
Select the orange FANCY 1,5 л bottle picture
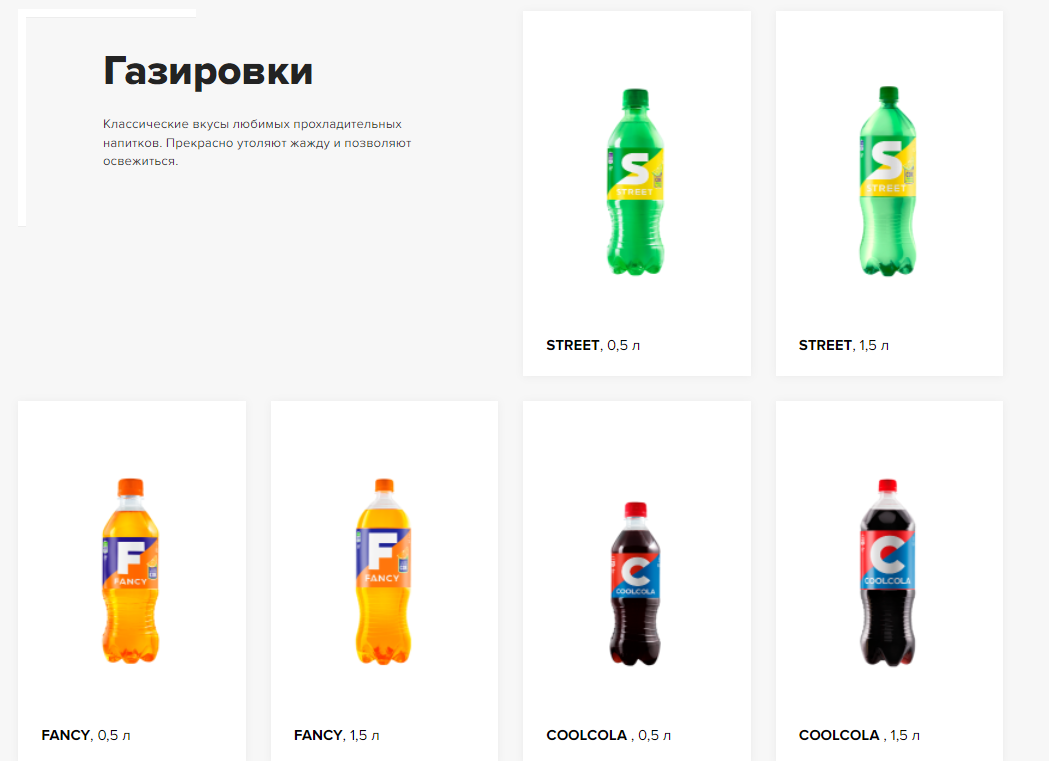(x=383, y=572)
